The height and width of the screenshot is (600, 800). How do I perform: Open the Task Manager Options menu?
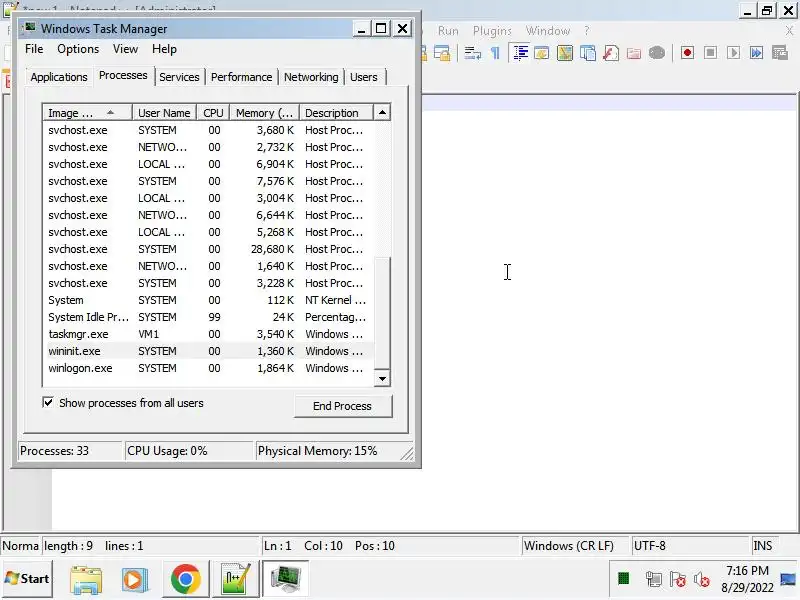78,49
